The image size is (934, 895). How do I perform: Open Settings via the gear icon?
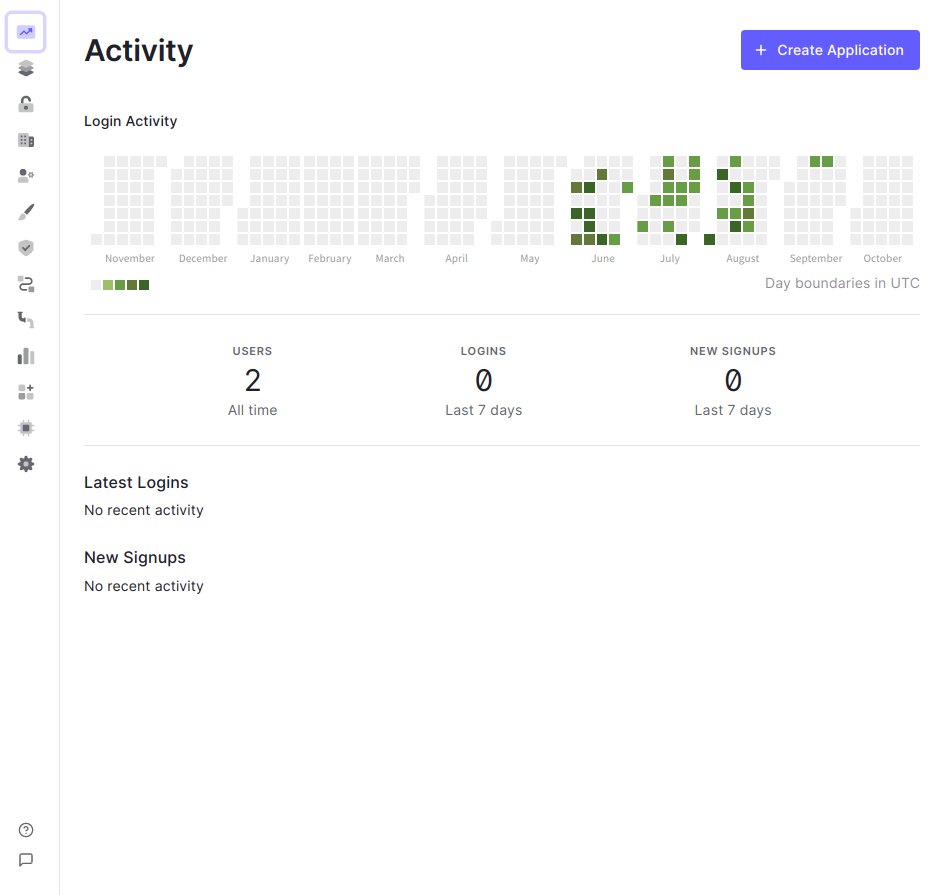click(x=26, y=464)
